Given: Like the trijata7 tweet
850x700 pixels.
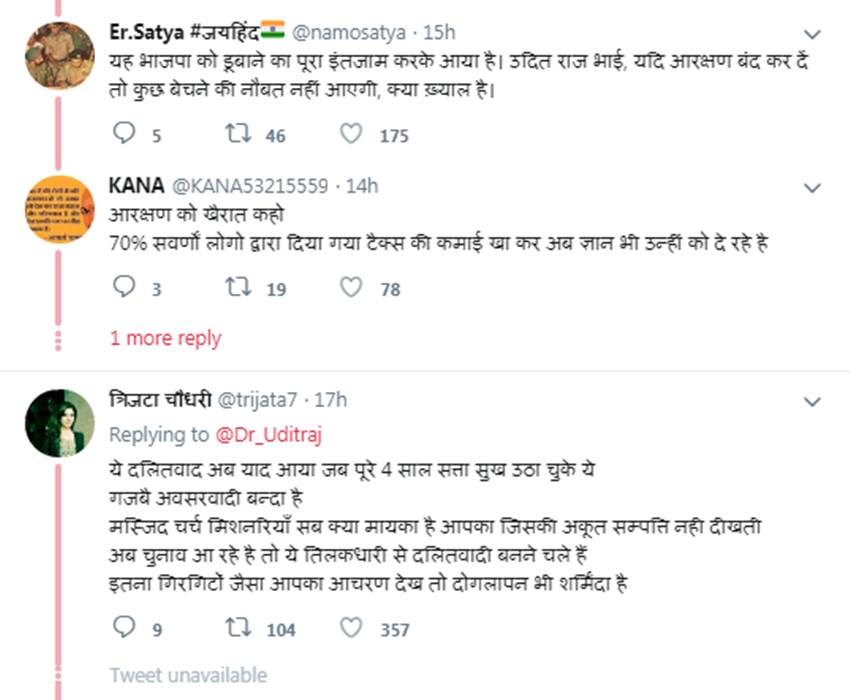Looking at the screenshot, I should pos(351,628).
